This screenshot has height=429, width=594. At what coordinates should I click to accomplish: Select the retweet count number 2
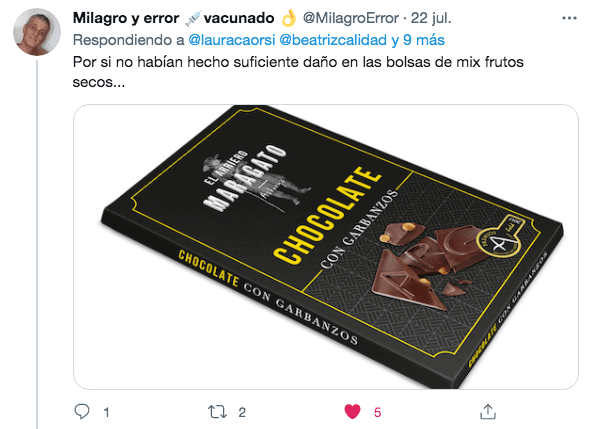click(x=242, y=412)
